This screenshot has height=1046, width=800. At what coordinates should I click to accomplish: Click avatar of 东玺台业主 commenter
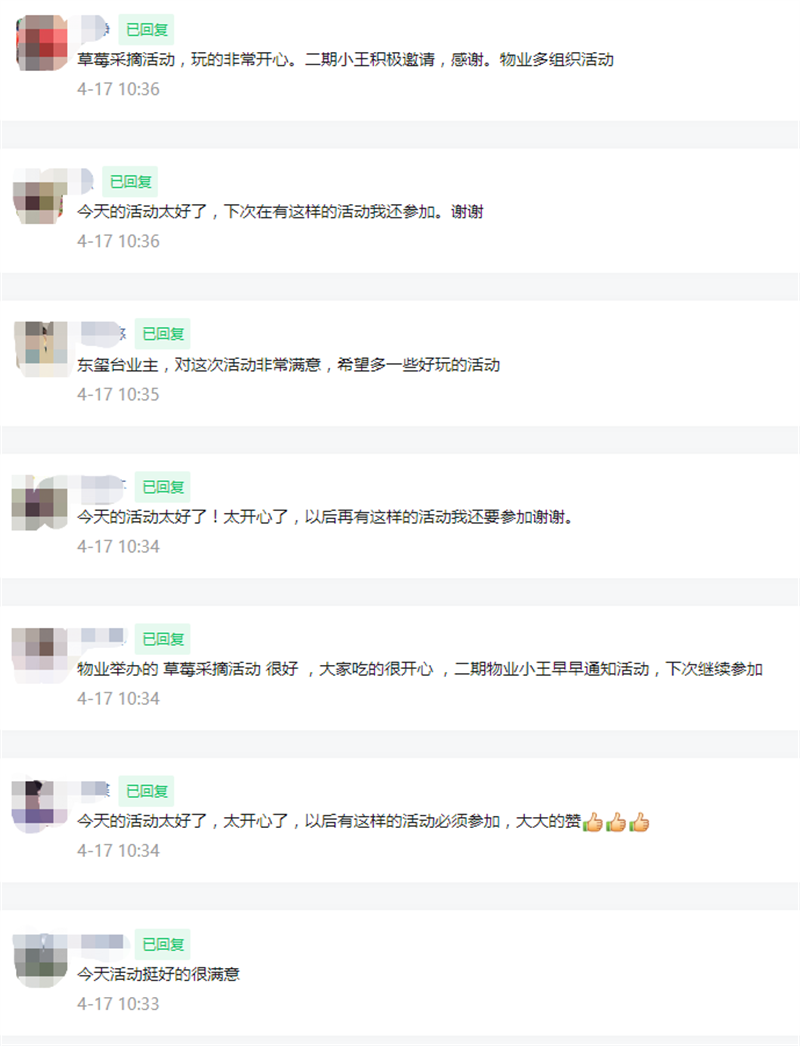(41, 348)
